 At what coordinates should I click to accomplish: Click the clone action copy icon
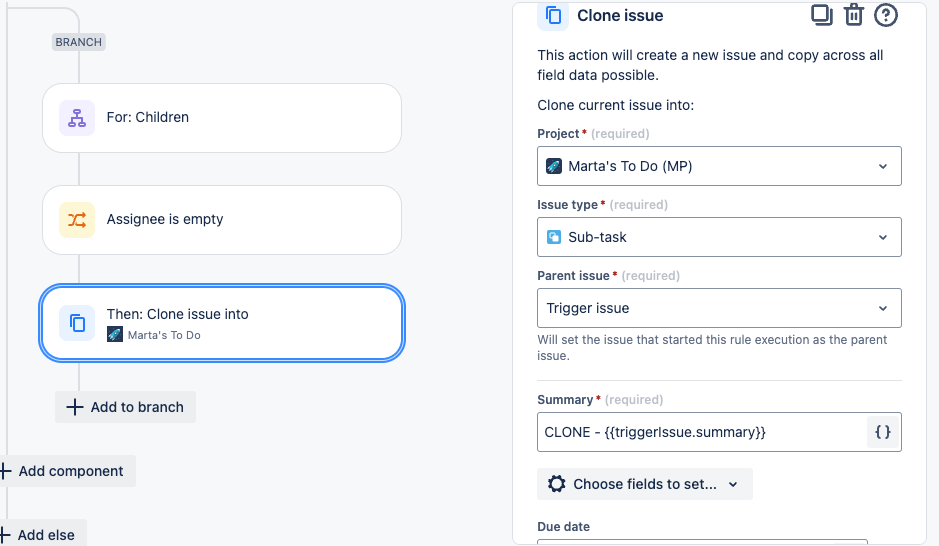click(x=77, y=323)
